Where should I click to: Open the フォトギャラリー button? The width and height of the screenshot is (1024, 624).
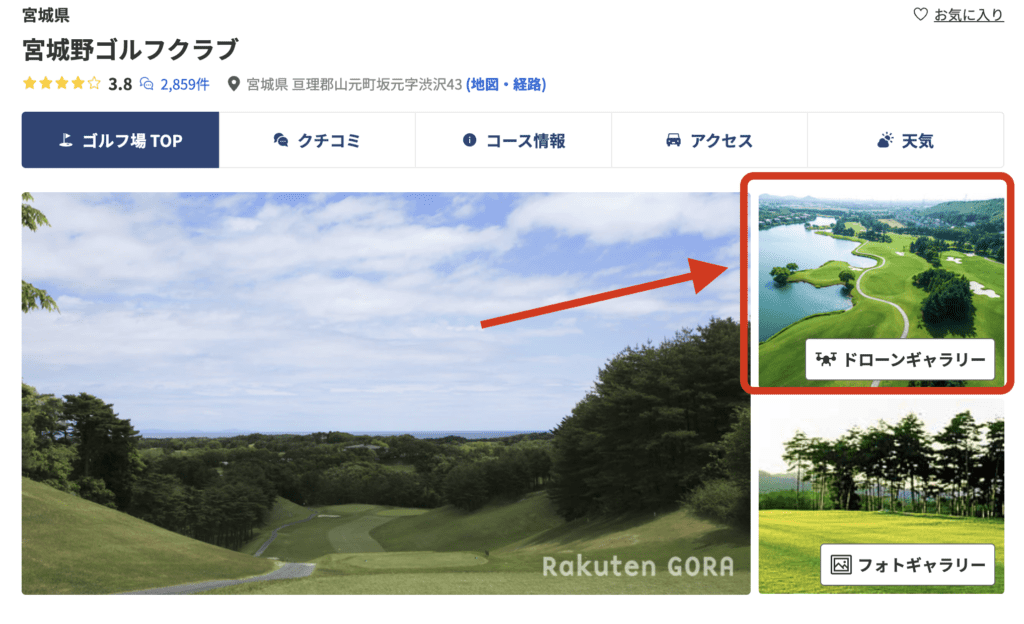908,564
